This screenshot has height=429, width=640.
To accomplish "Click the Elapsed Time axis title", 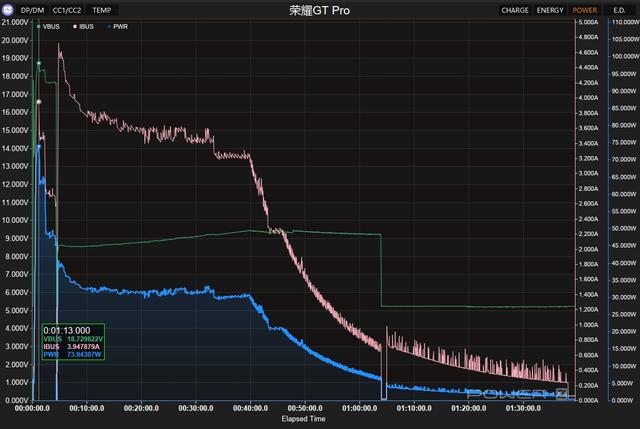I will coord(303,419).
